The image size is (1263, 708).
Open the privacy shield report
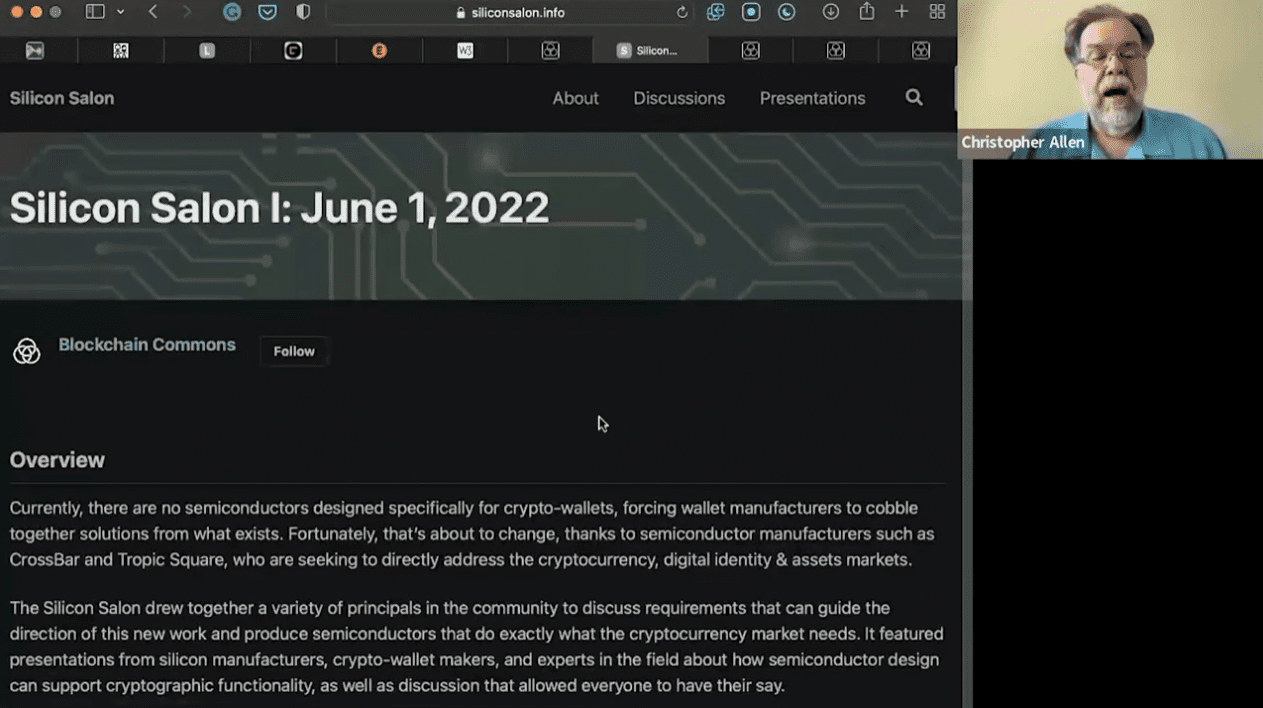pyautogui.click(x=303, y=12)
